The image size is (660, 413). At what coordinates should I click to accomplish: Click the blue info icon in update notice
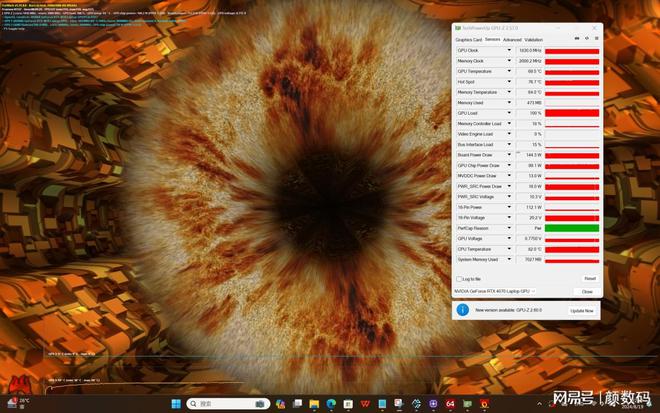click(x=464, y=310)
